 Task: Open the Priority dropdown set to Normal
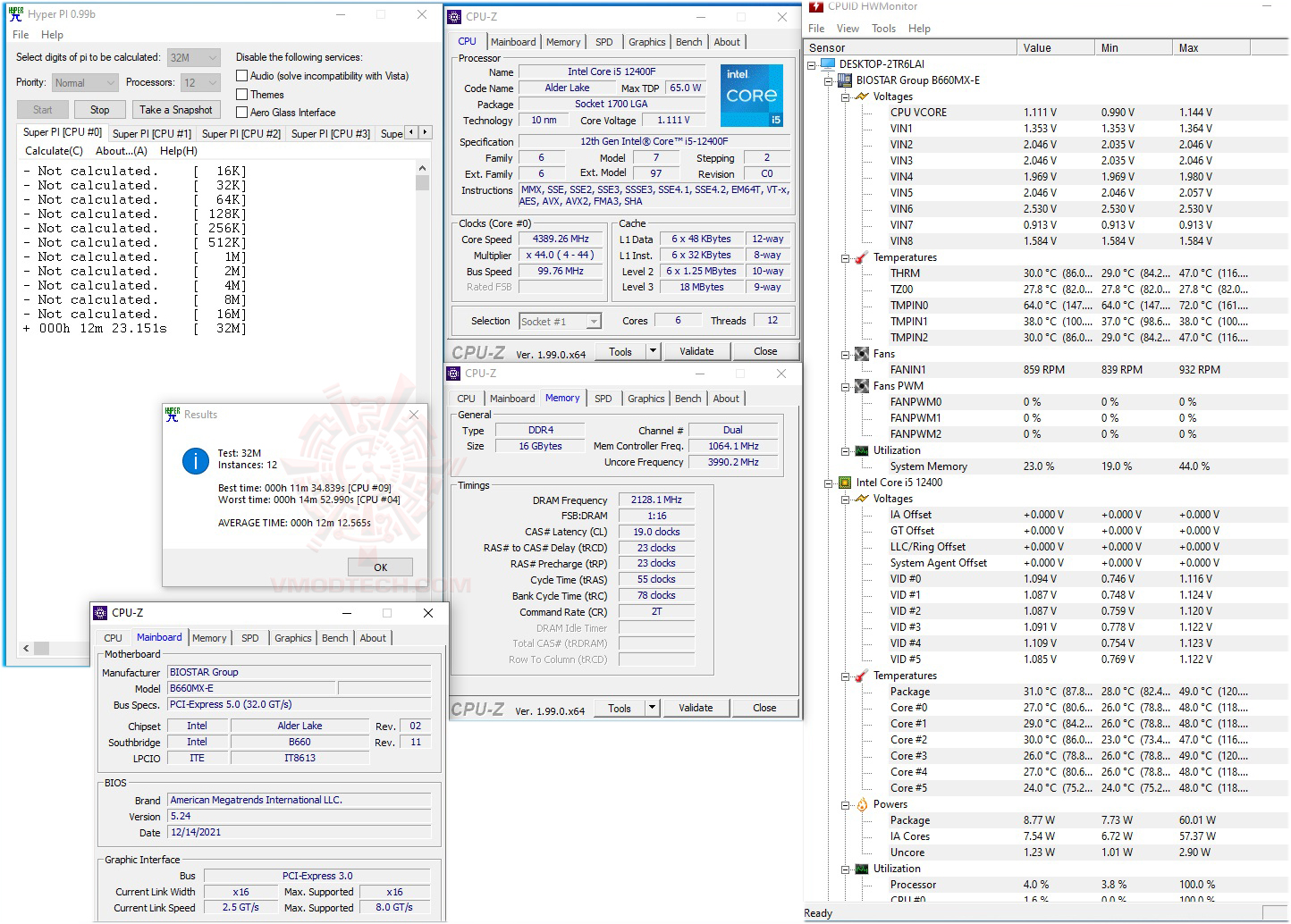coord(85,82)
